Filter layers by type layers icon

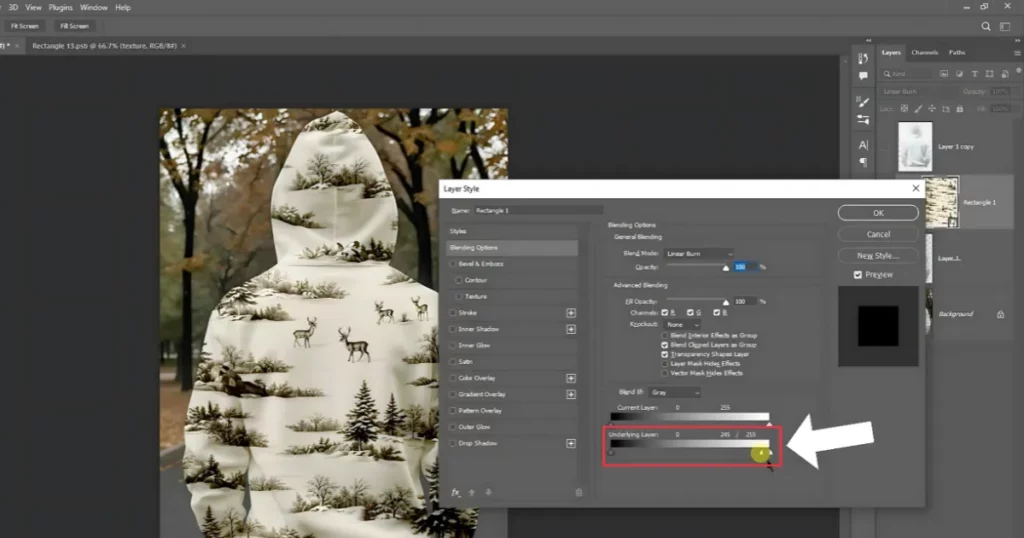point(974,74)
